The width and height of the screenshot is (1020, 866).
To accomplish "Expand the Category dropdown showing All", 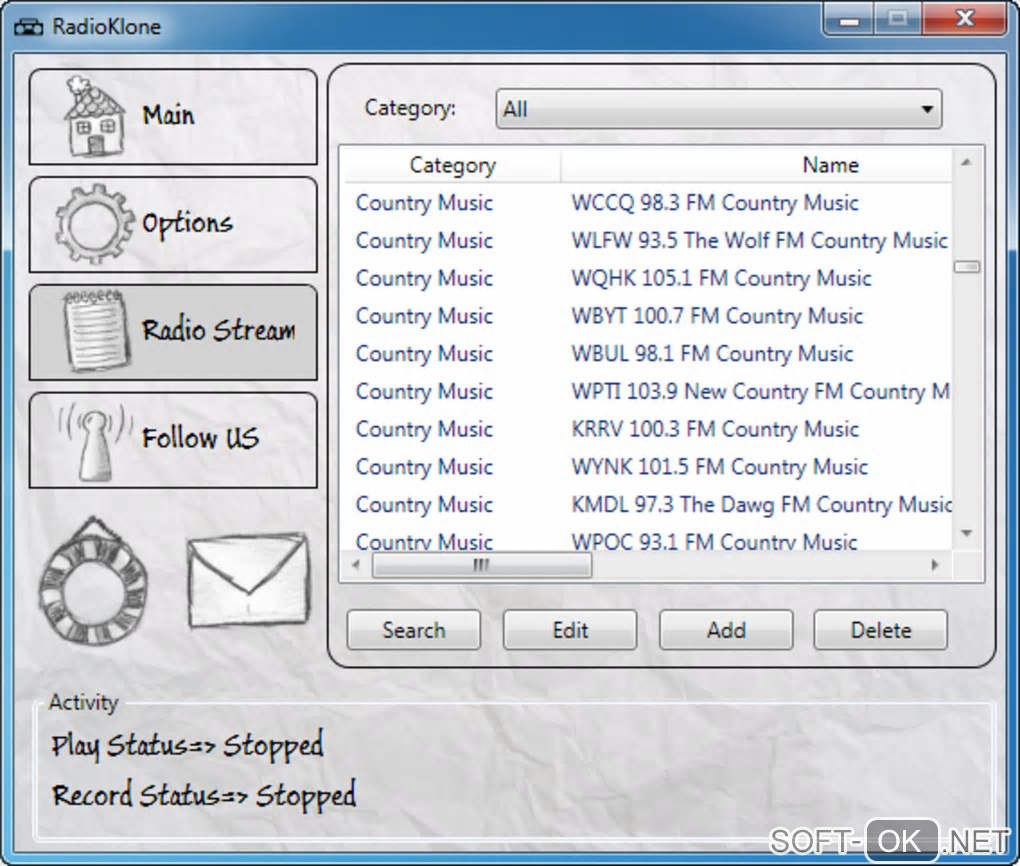I will coord(718,109).
